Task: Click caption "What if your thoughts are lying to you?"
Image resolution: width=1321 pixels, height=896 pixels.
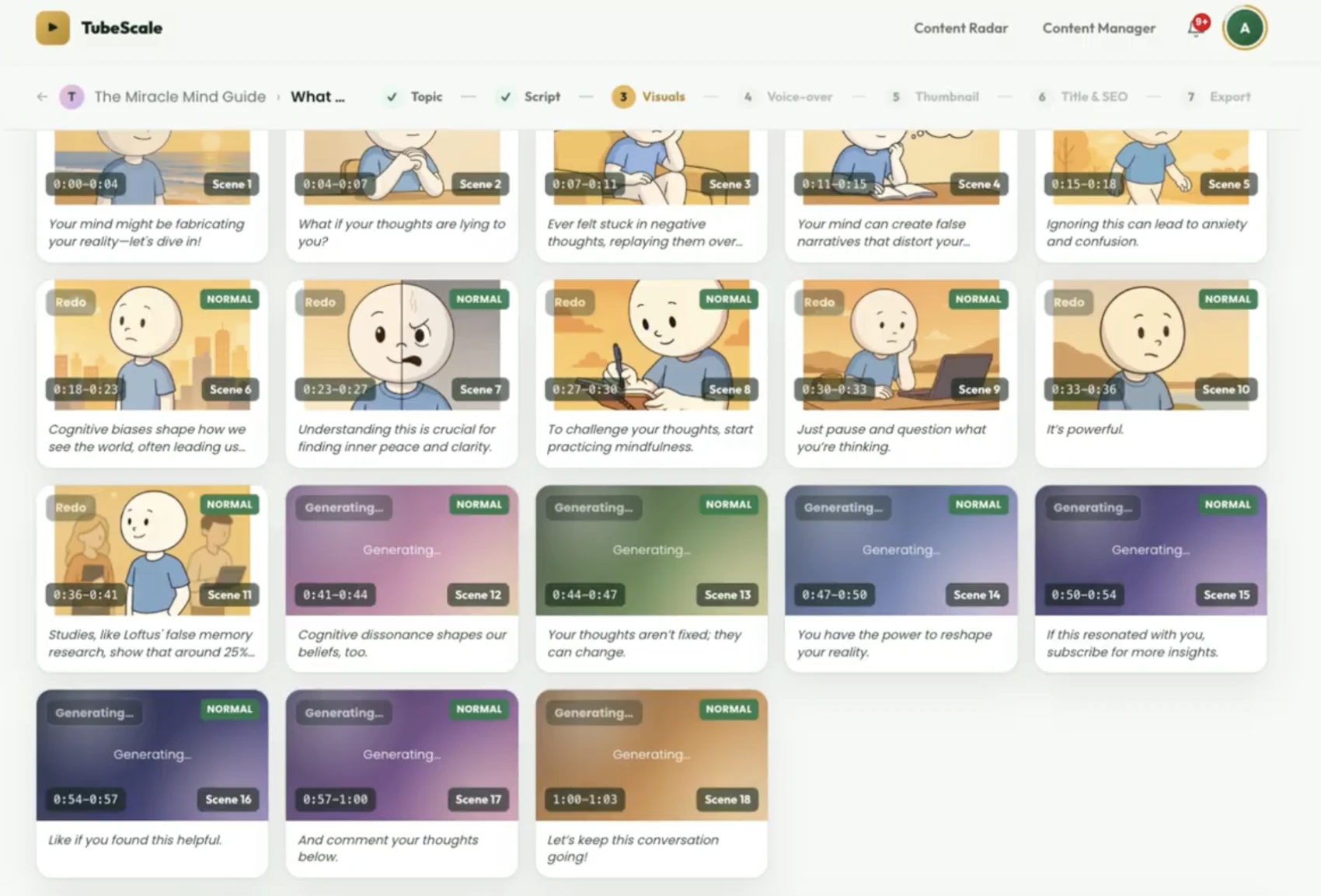Action: 401,232
